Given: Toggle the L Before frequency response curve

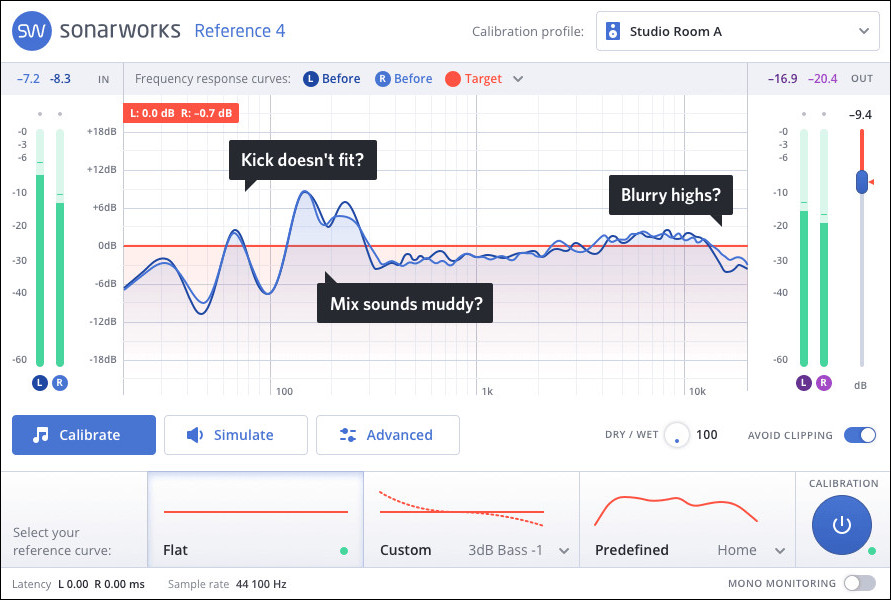Looking at the screenshot, I should point(331,78).
